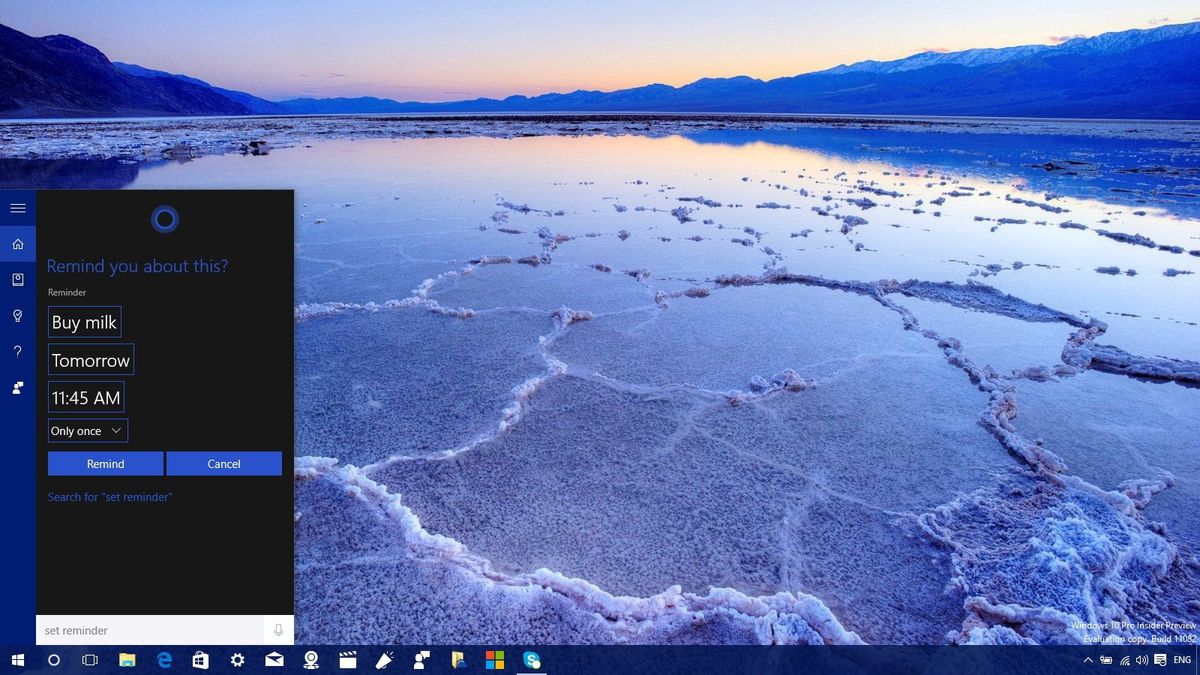Open the 'Only once' recurrence dropdown

click(x=87, y=430)
